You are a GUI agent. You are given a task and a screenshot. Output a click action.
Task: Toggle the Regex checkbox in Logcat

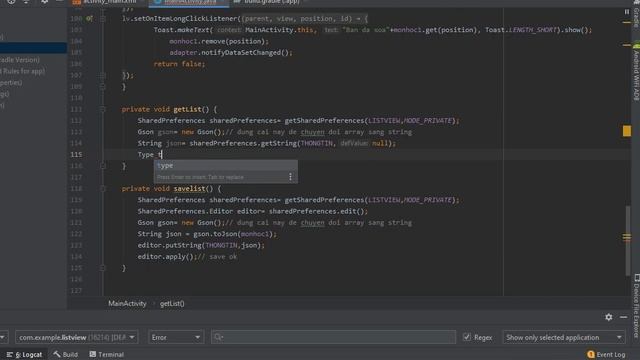pos(467,337)
